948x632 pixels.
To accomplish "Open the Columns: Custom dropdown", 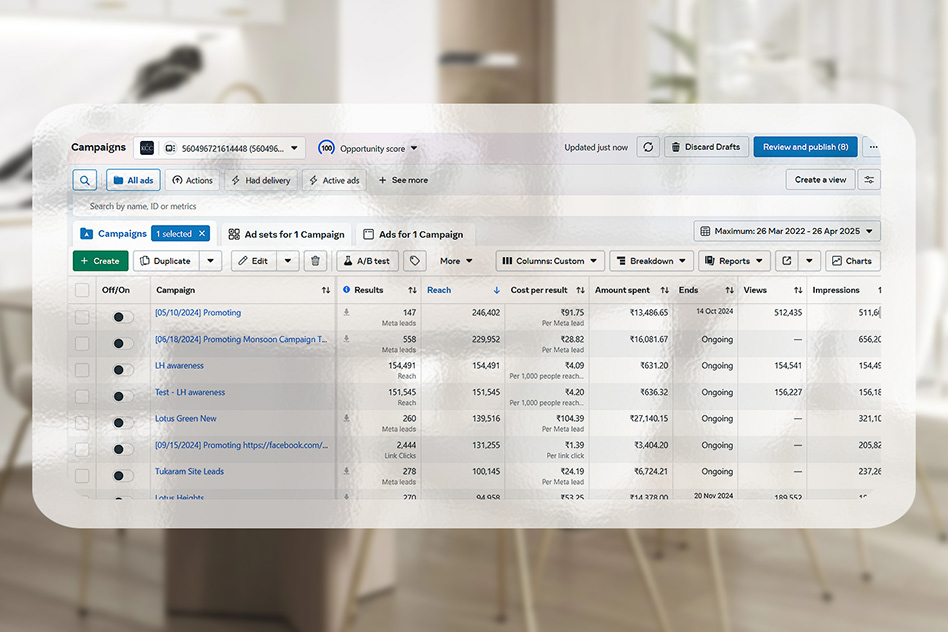I will pyautogui.click(x=550, y=261).
